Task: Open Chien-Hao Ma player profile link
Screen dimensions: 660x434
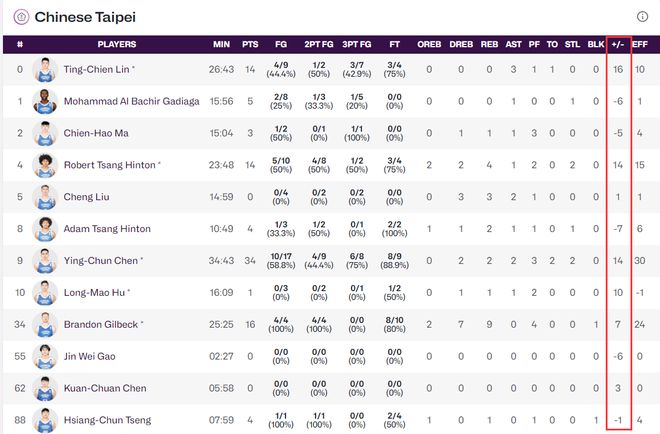Action: 98,133
